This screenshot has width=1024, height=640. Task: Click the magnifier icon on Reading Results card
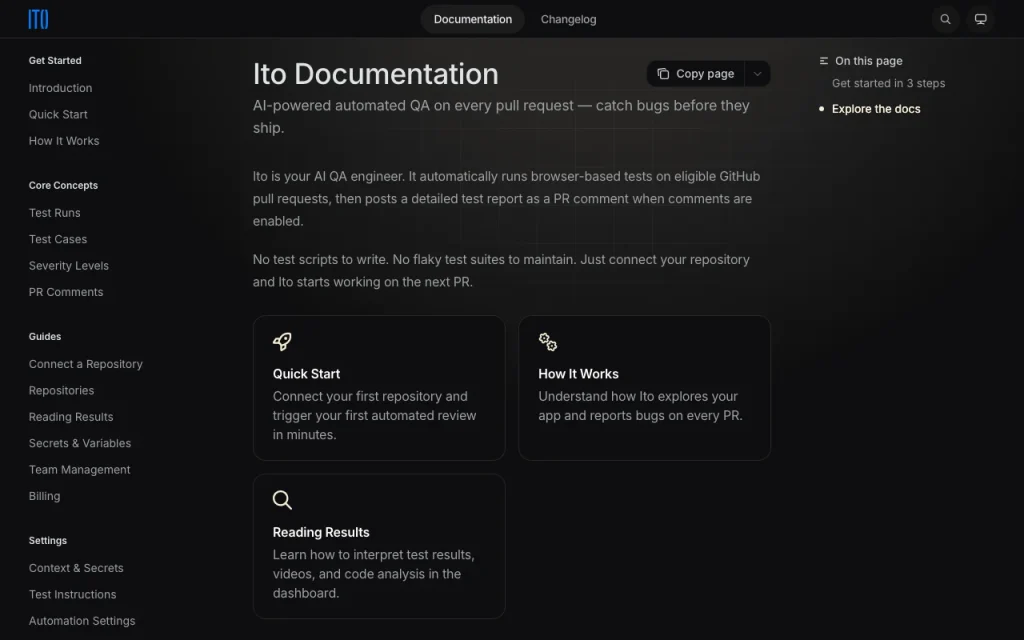click(x=282, y=500)
